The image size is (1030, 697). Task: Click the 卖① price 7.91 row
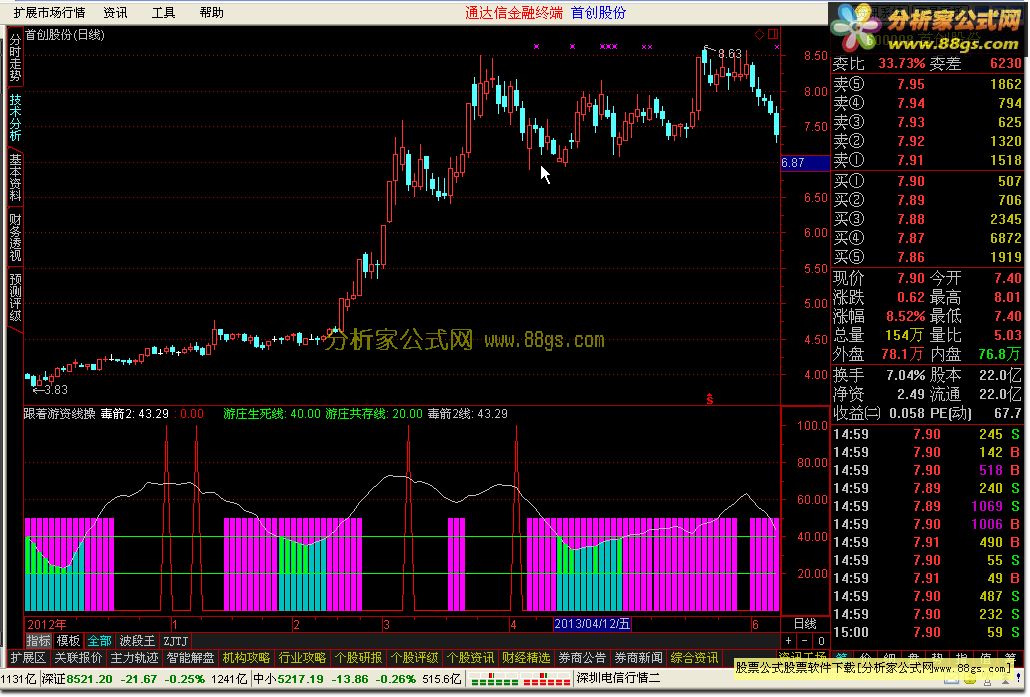tap(927, 160)
